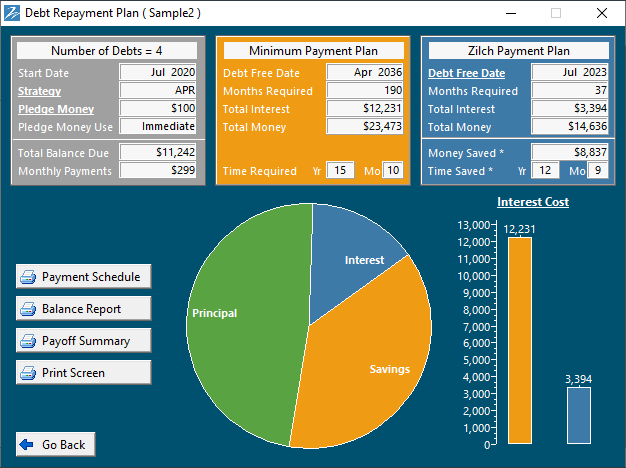Minimize the Debt Repayment Plan window

point(510,14)
